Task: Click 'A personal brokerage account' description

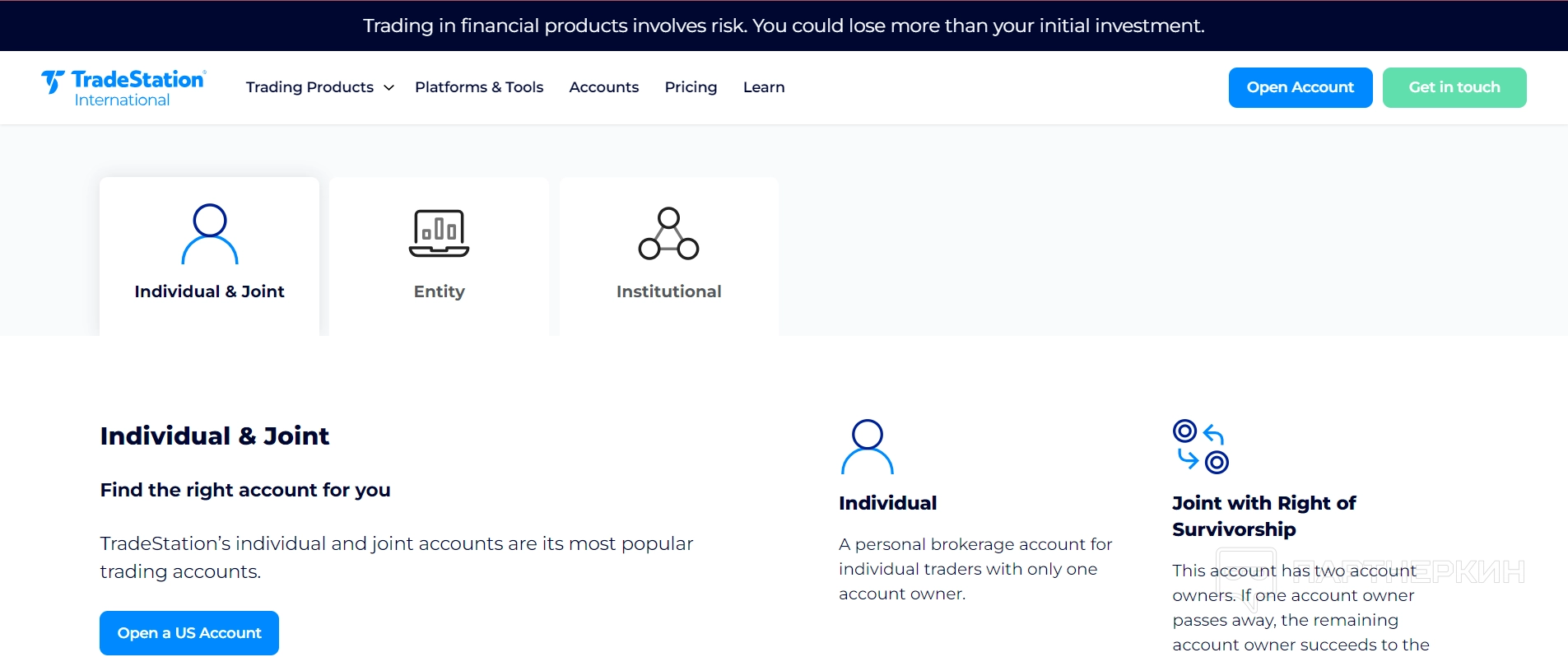Action: tap(975, 569)
